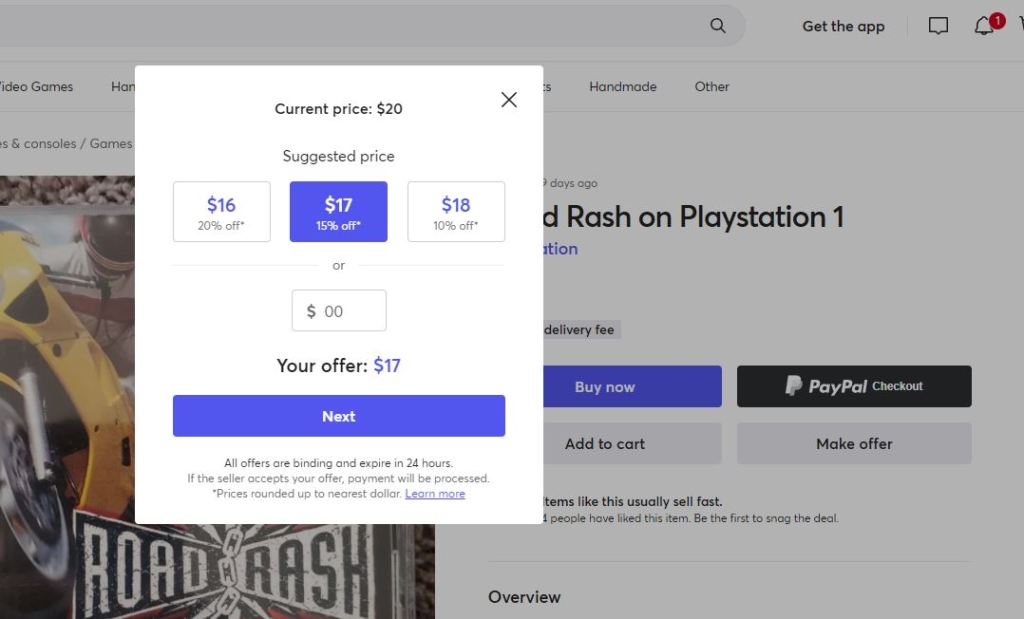This screenshot has height=619, width=1024.
Task: Open the Learn more link
Action: coord(435,494)
